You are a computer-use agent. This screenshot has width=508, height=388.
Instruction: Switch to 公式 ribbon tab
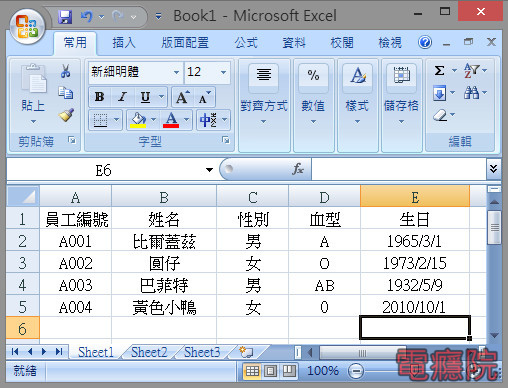click(x=246, y=43)
